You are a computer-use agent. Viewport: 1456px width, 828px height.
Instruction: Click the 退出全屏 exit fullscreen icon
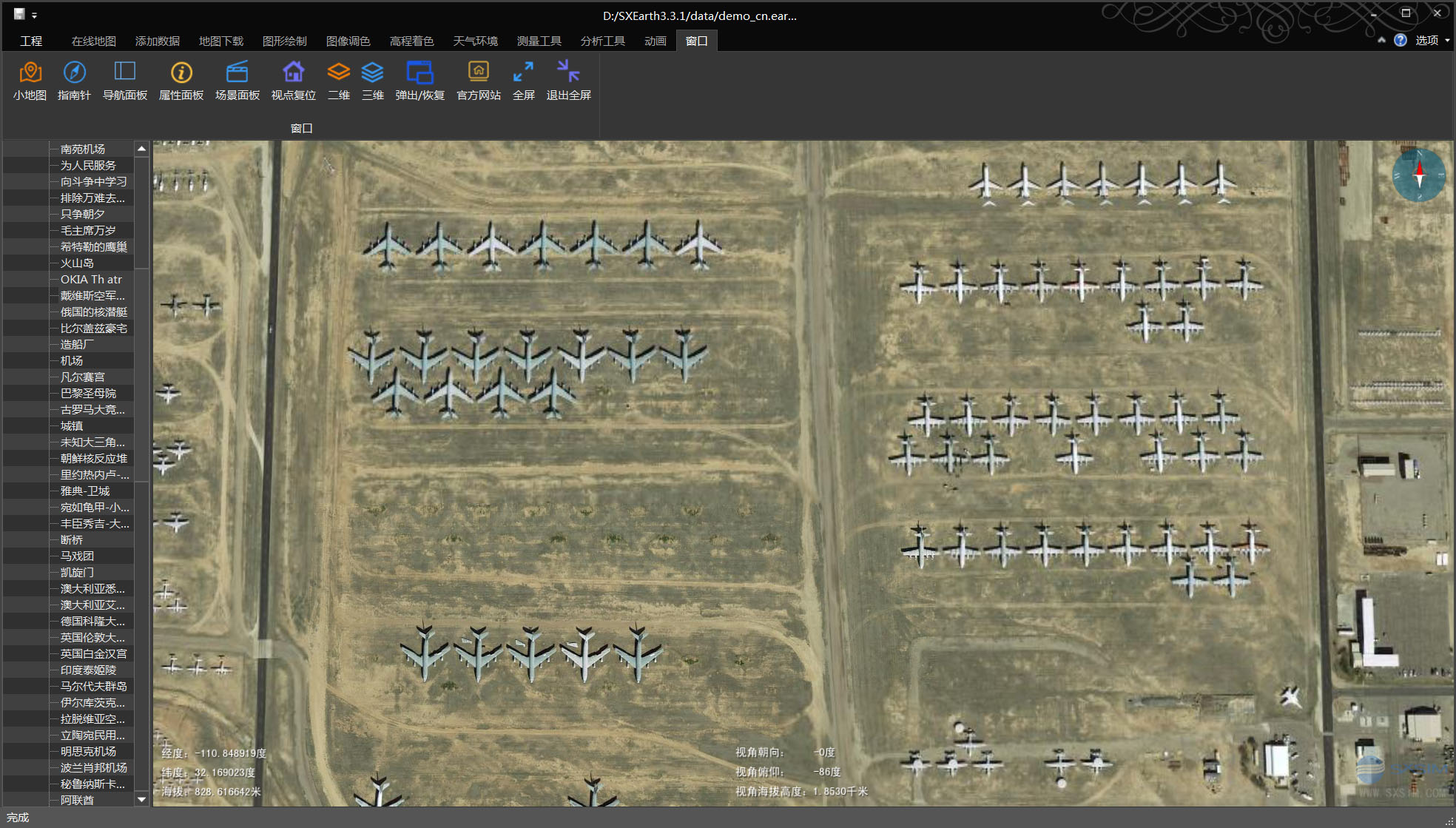coord(568,80)
